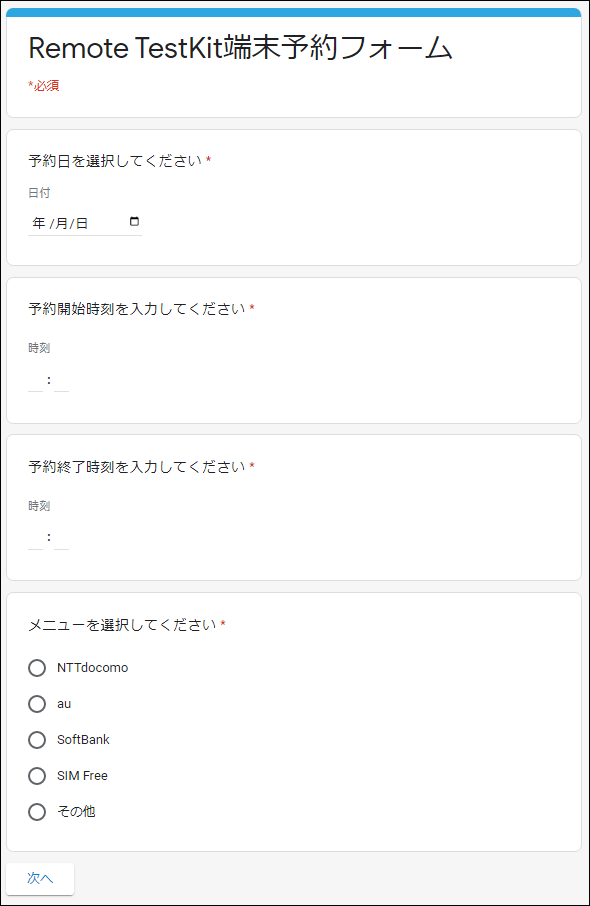
Task: Focus the start time minute field
Action: 61,381
